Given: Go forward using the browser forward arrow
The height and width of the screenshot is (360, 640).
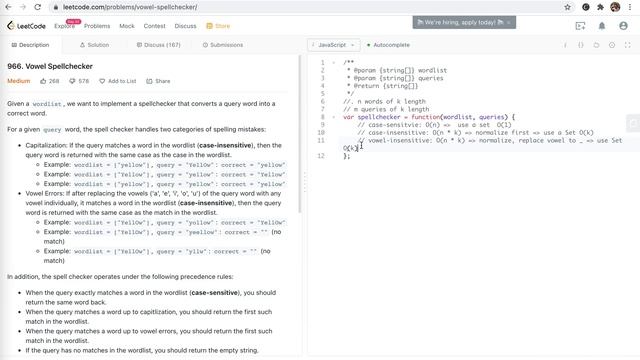Looking at the screenshot, I should click(23, 7).
